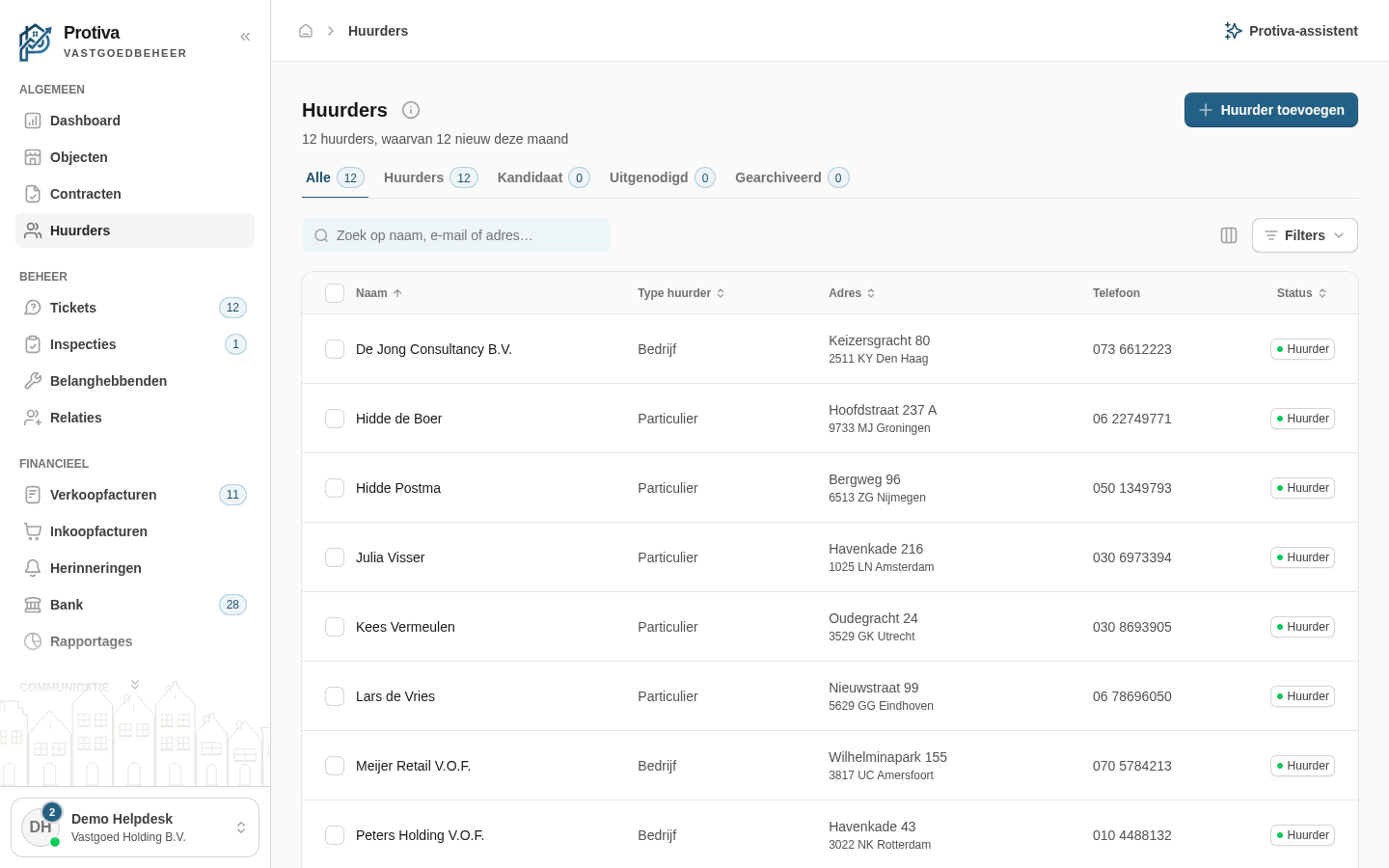Open Belanghebbenden with wrench icon
This screenshot has height=868, width=1389.
(x=135, y=381)
